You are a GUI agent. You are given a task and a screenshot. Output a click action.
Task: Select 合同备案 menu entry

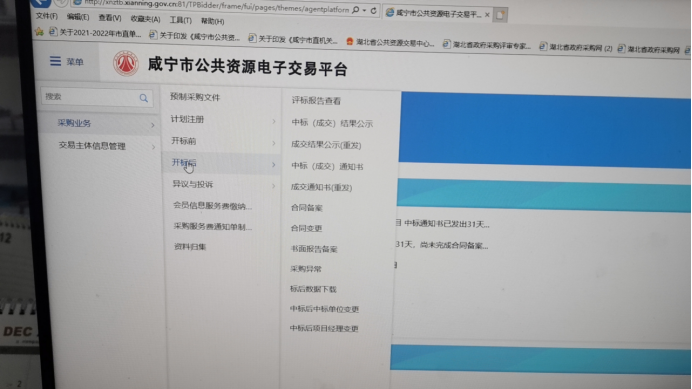coord(306,208)
